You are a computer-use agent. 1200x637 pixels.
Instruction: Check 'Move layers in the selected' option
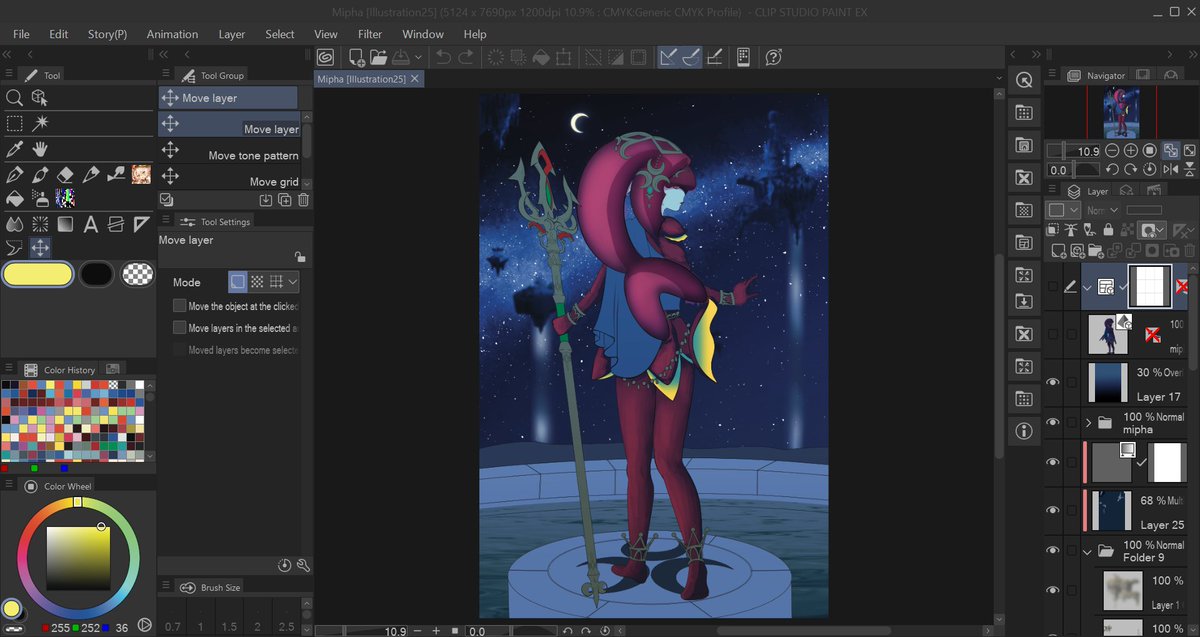(x=179, y=328)
